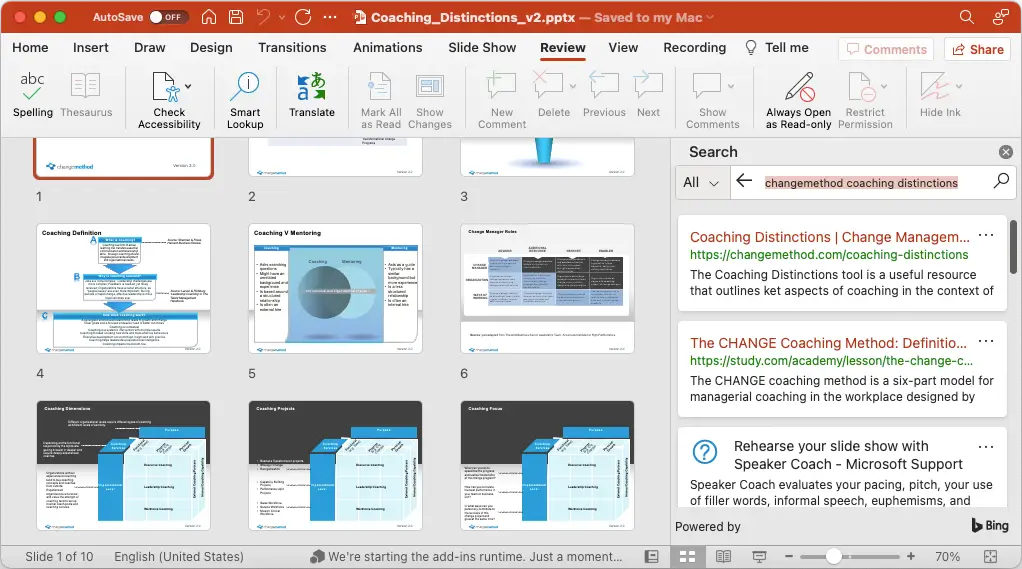
Task: Click English (United States) language indicator
Action: [179, 557]
